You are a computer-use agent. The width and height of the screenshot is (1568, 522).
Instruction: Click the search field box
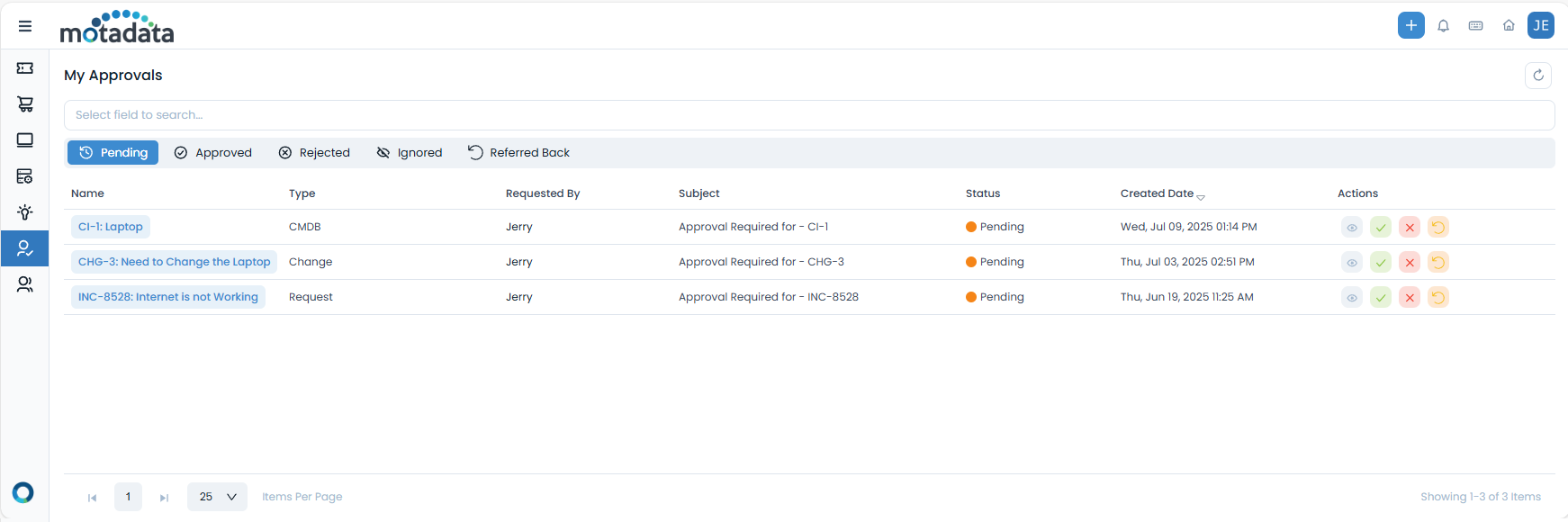coord(808,115)
